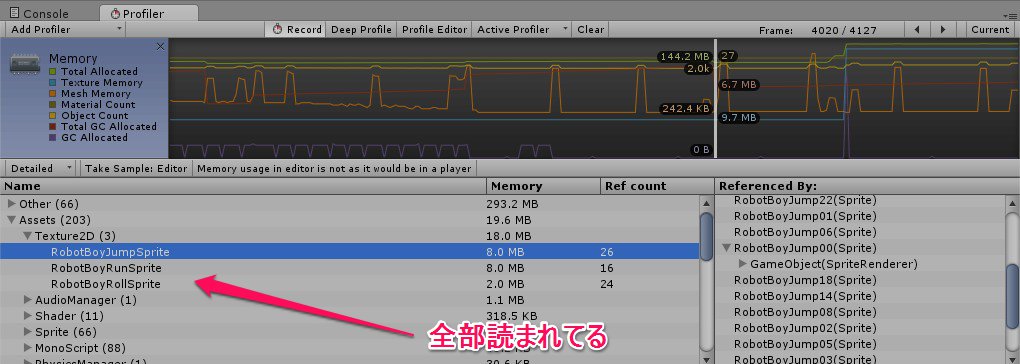Toggle Profile Editor
Image resolution: width=1020 pixels, height=364 pixels.
point(435,29)
